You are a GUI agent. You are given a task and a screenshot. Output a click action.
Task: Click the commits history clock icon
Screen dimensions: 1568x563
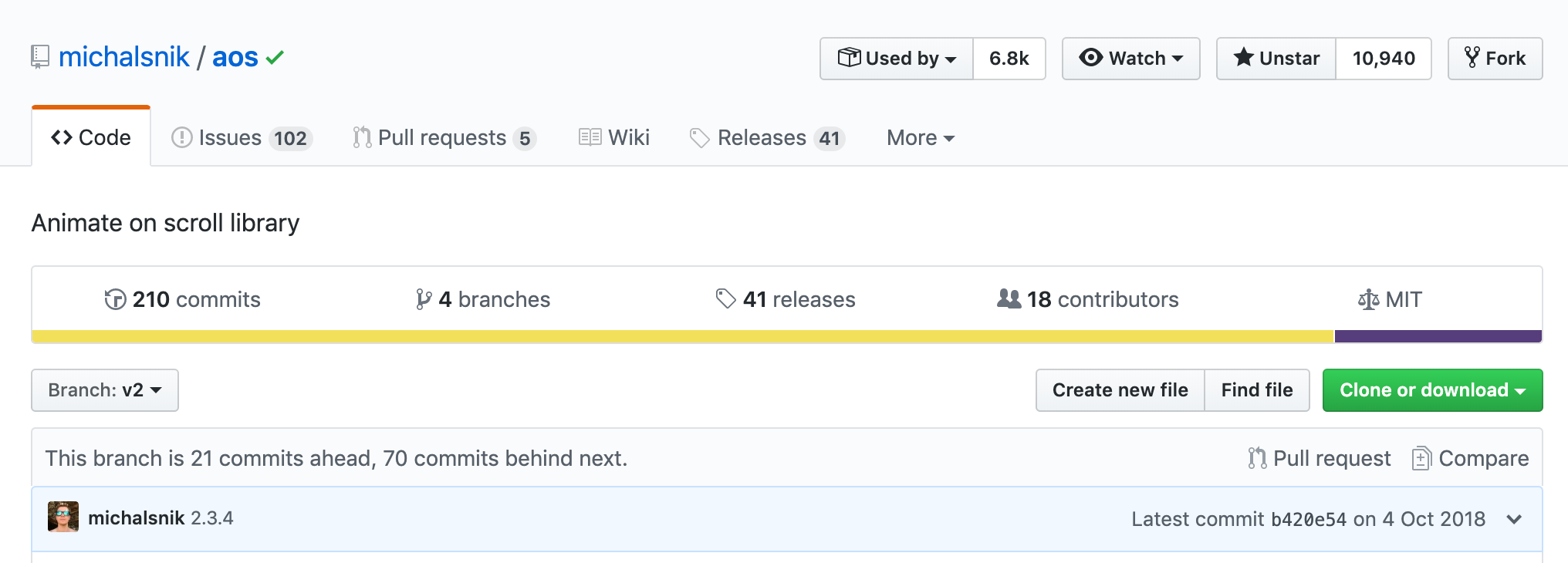[x=115, y=299]
